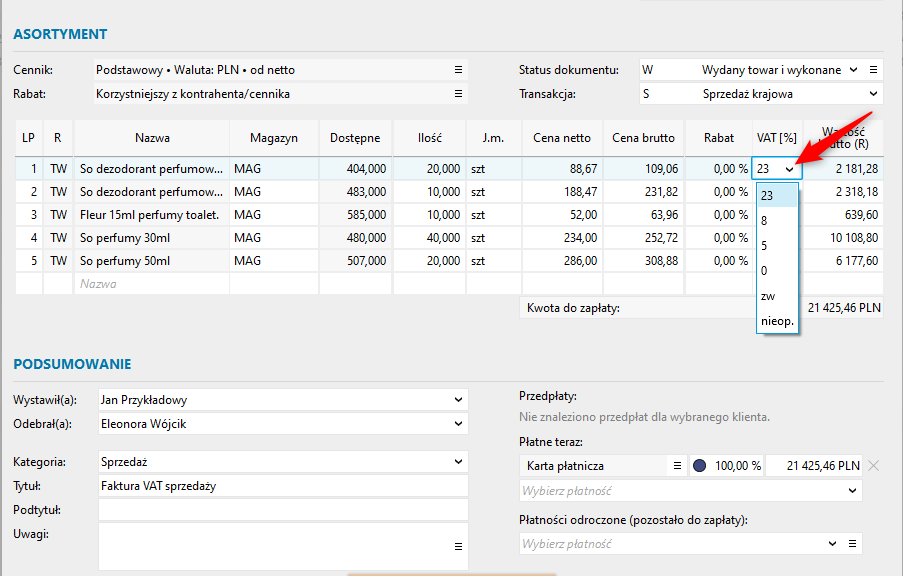Screen dimensions: 903x576
Task: Open the Płatności odroczone hamburger menu icon
Action: (x=853, y=544)
